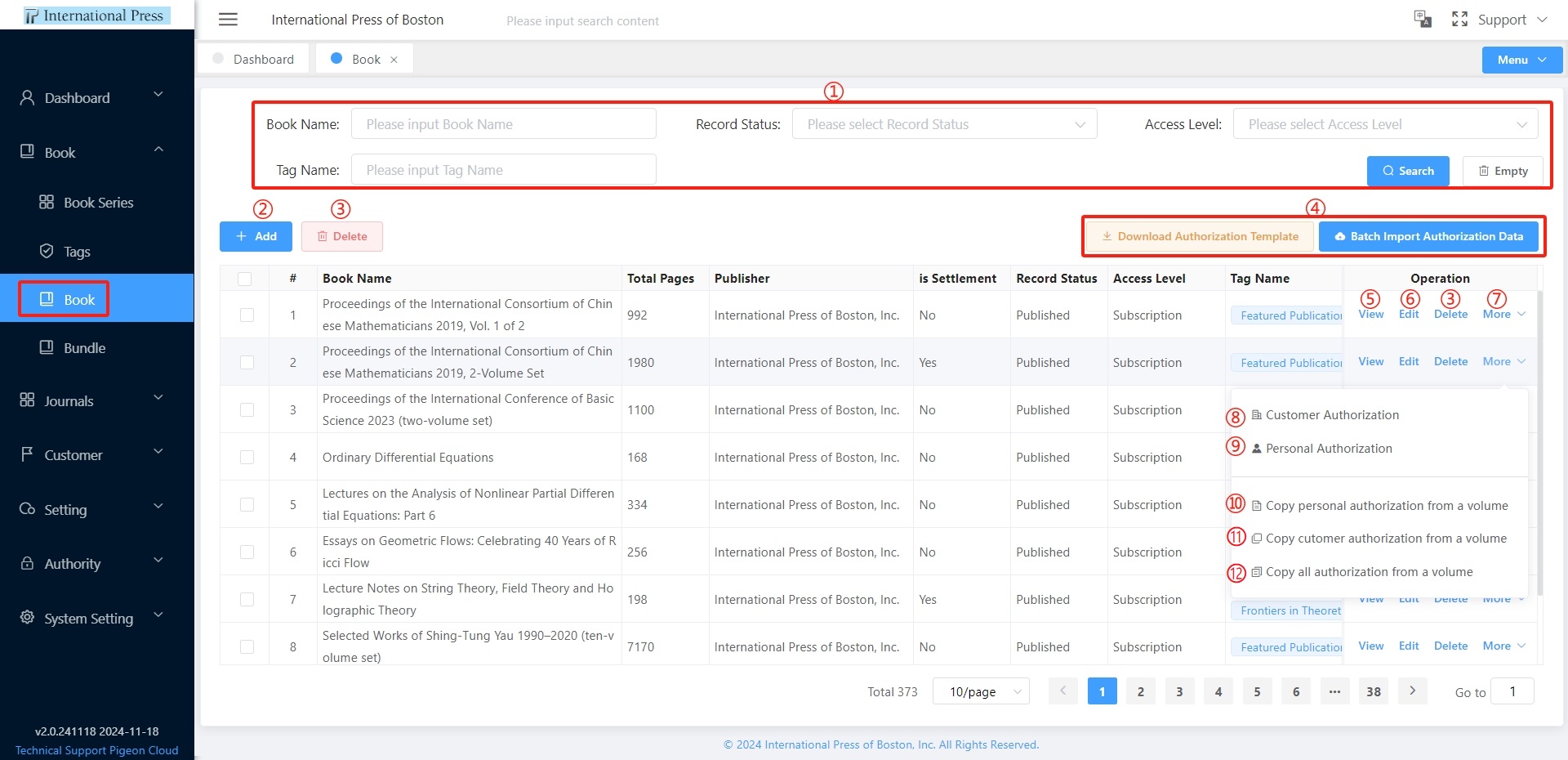Click the Dashboard person icon in sidebar
The height and width of the screenshot is (760, 1568).
click(x=27, y=98)
